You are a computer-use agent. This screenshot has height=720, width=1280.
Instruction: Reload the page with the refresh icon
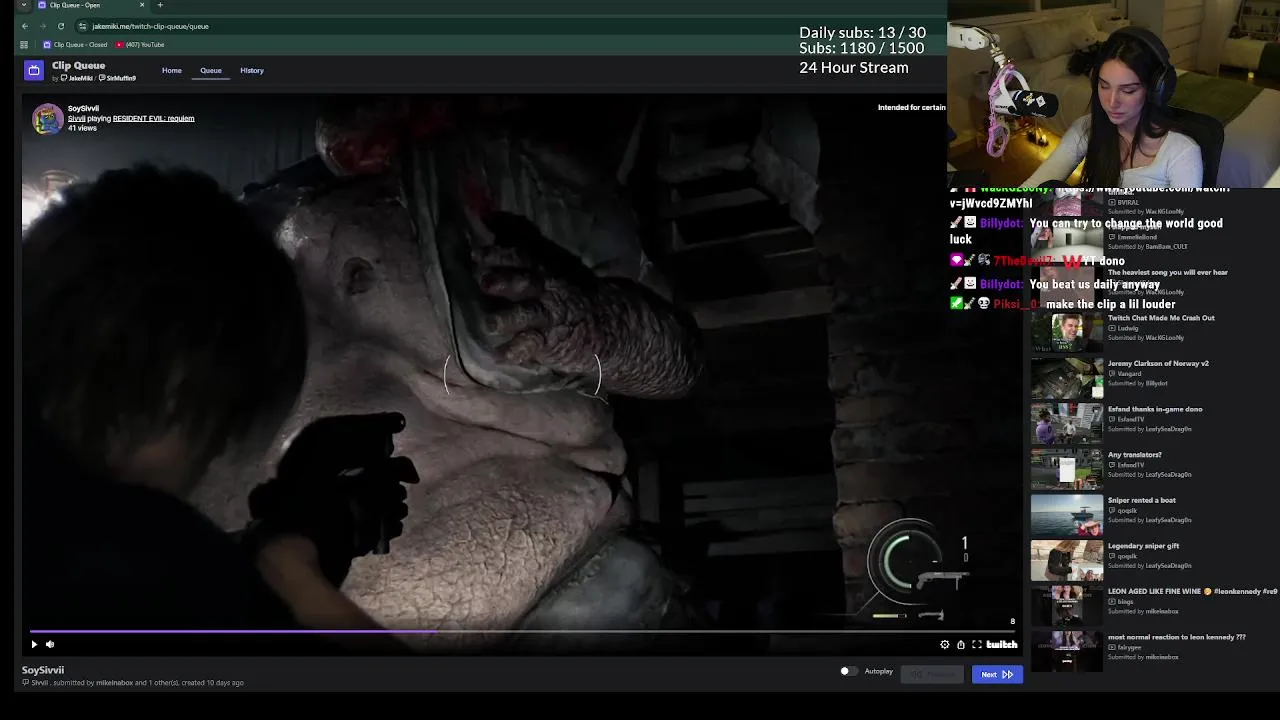pos(61,26)
